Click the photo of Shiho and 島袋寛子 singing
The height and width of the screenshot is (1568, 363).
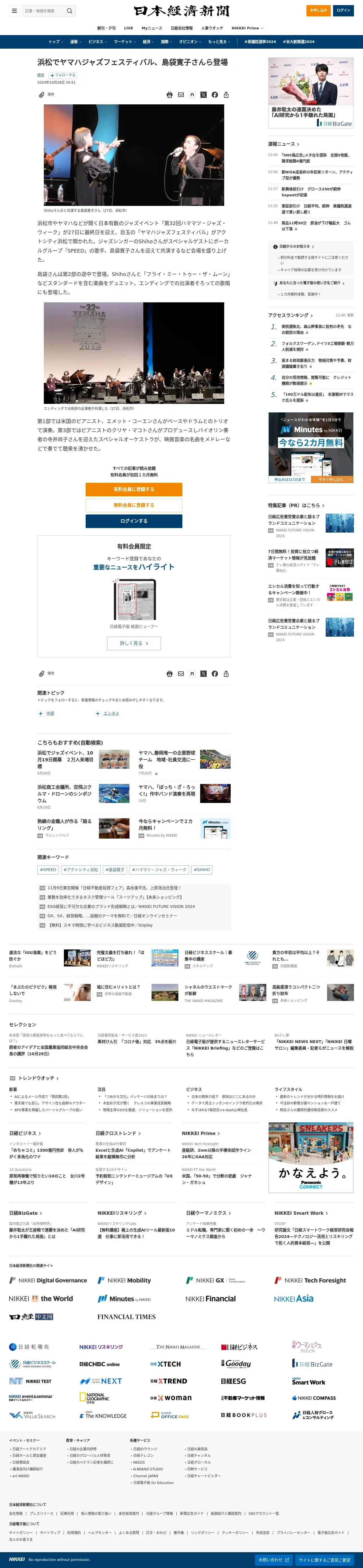pos(134,155)
